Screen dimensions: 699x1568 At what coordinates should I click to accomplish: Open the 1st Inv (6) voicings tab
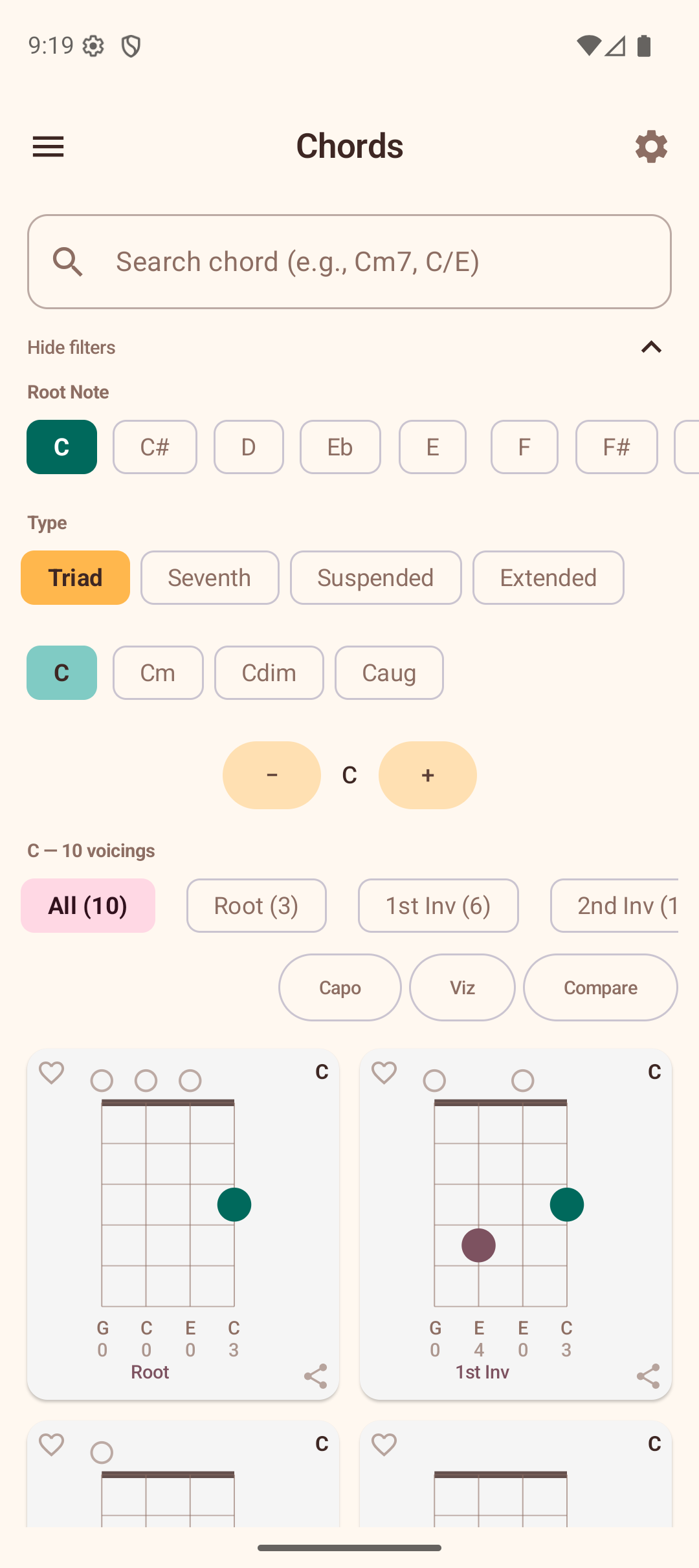pos(438,906)
